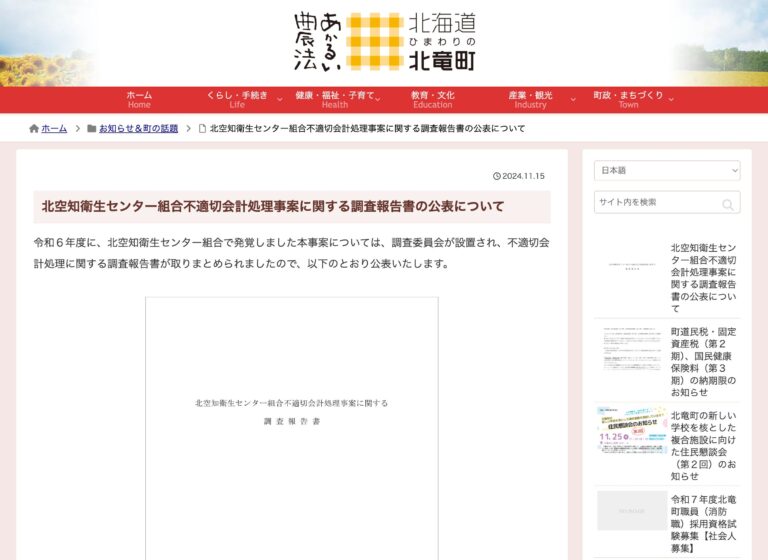Open the お知らせ＆町の話題 breadcrumb link
Viewport: 768px width, 560px height.
point(138,129)
